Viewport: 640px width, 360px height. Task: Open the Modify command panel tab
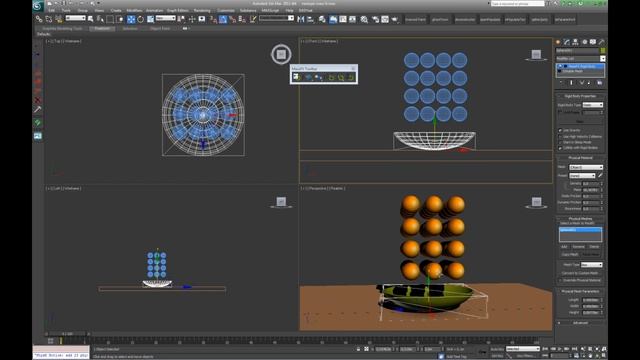point(567,42)
